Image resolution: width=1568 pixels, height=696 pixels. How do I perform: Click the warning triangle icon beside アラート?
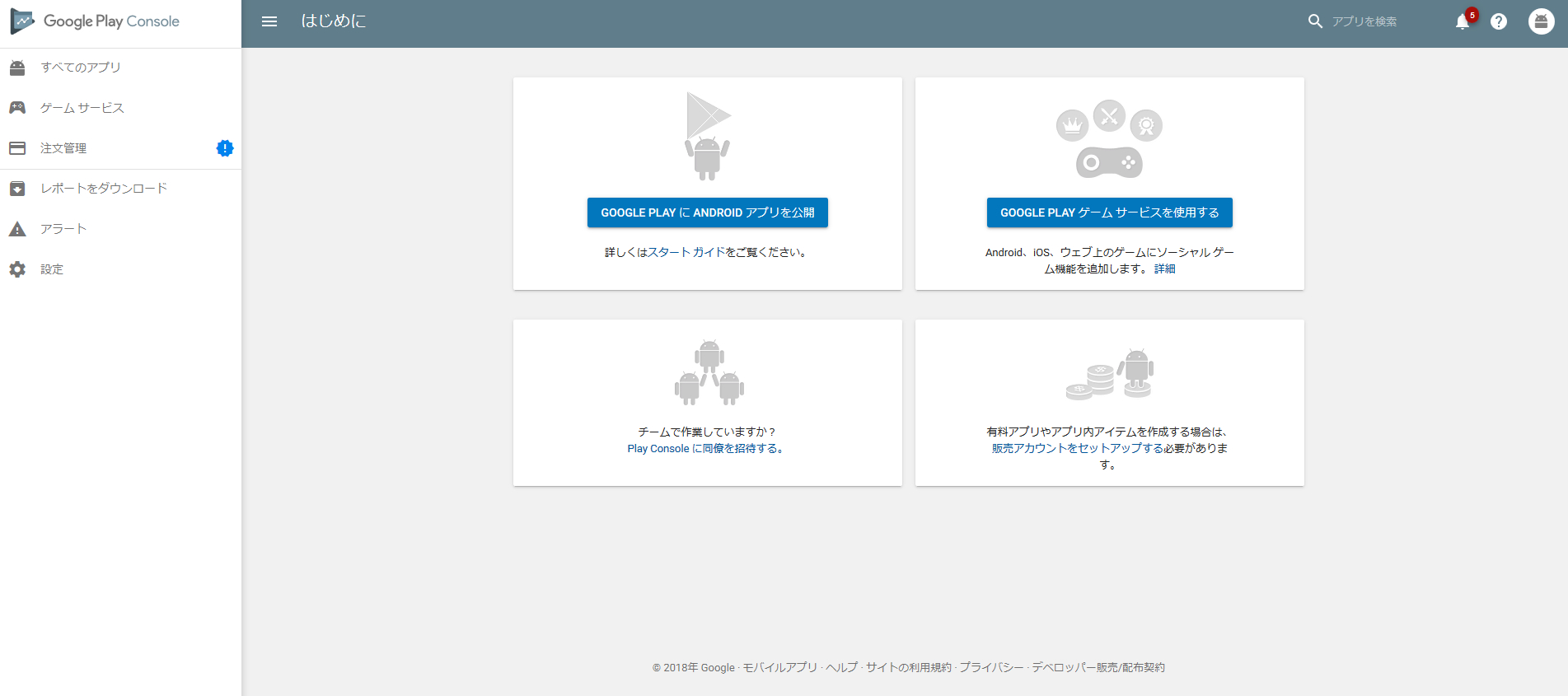pyautogui.click(x=17, y=229)
